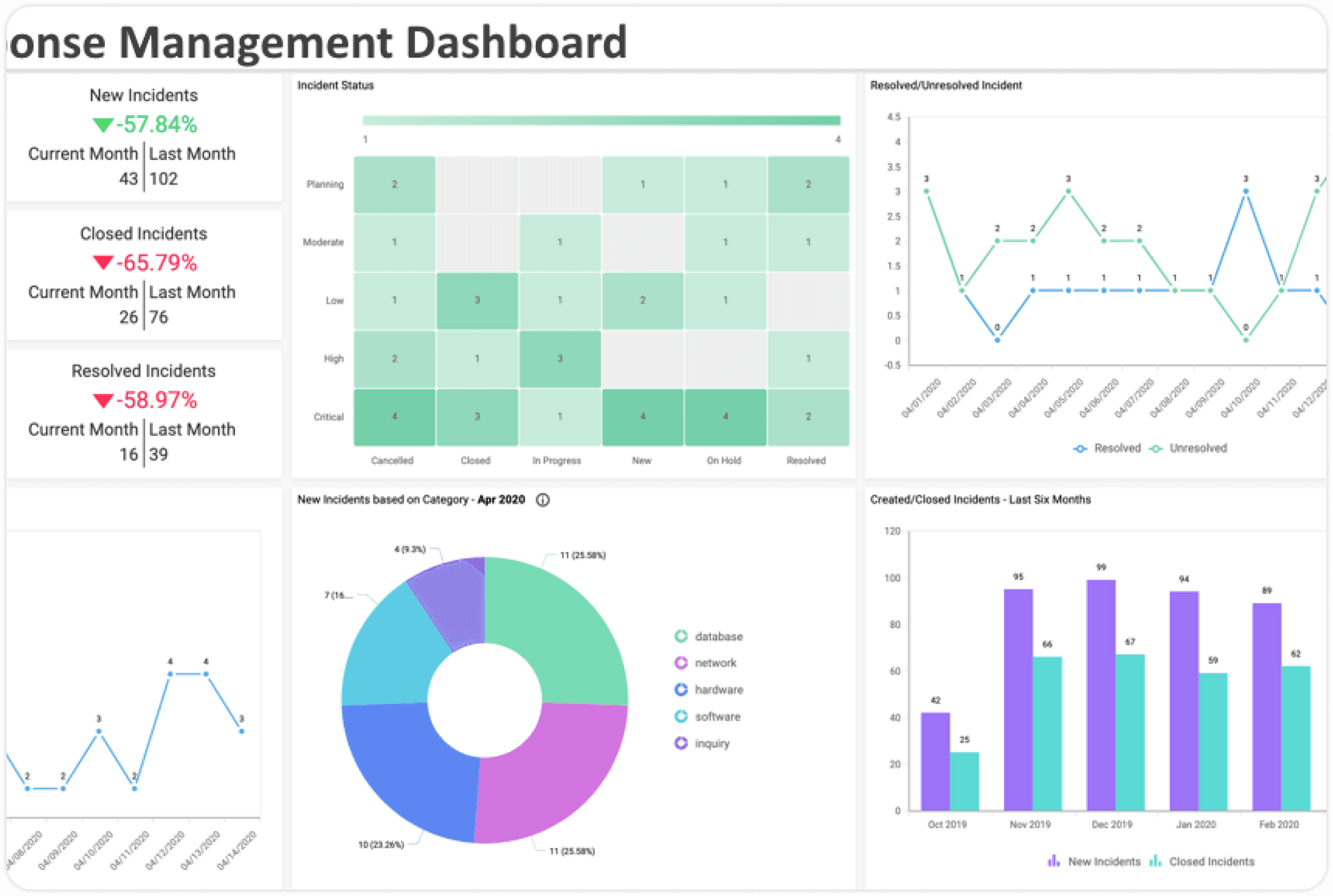1333x896 pixels.
Task: Click red down arrow for Resolved Incidents
Action: coord(103,400)
